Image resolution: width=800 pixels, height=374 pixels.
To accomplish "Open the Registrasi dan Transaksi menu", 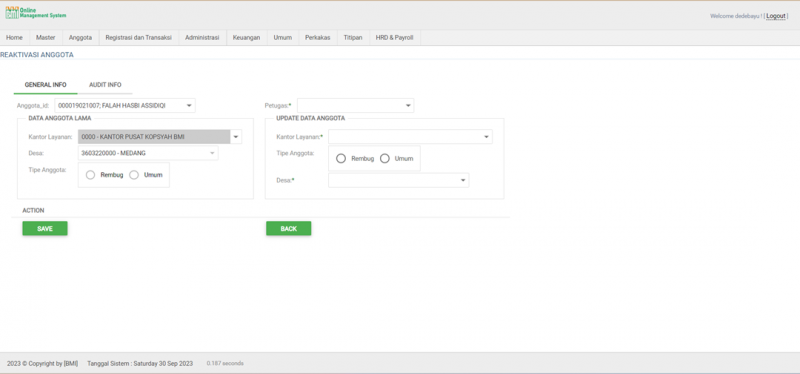I will (x=138, y=38).
